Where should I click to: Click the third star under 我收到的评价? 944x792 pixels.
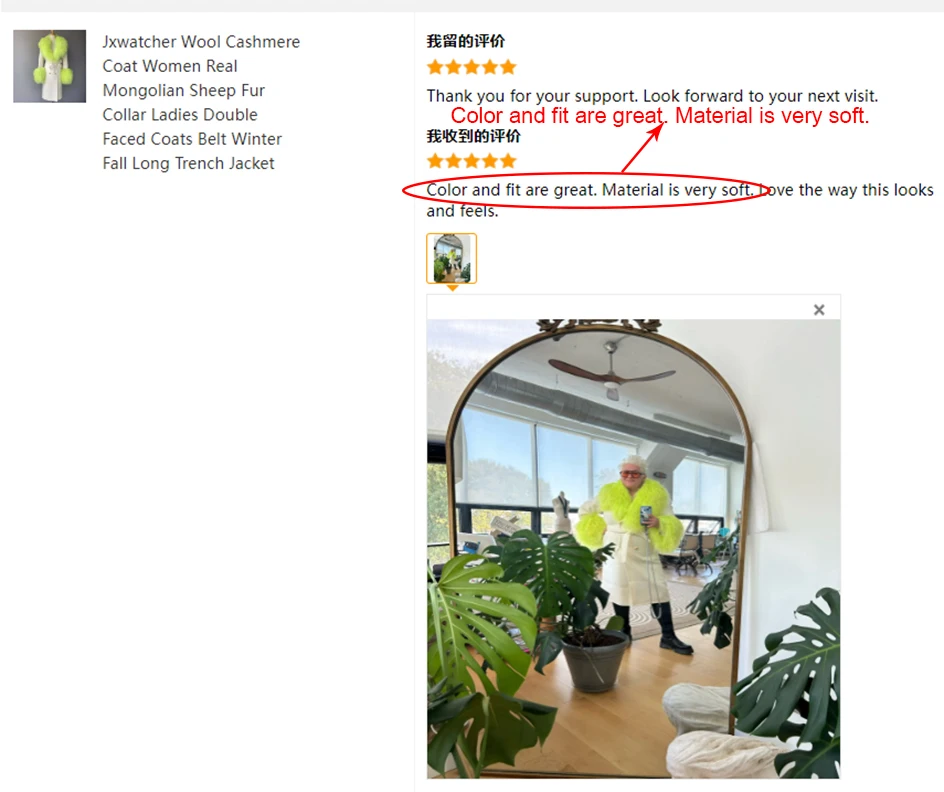(x=472, y=161)
